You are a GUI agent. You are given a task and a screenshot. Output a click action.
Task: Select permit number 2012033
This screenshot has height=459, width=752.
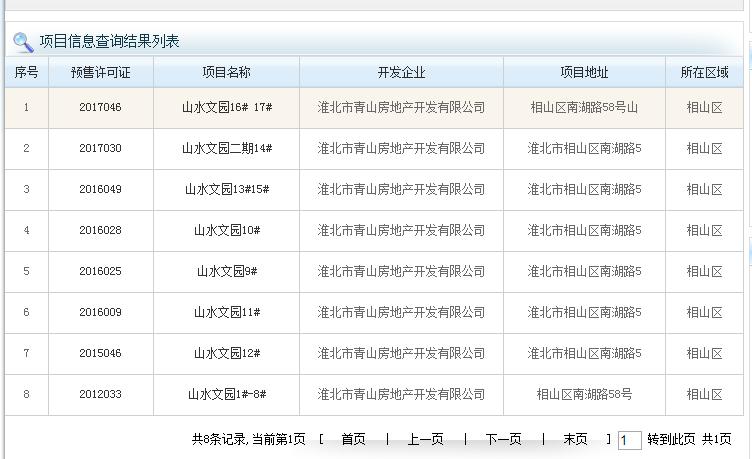[100, 394]
